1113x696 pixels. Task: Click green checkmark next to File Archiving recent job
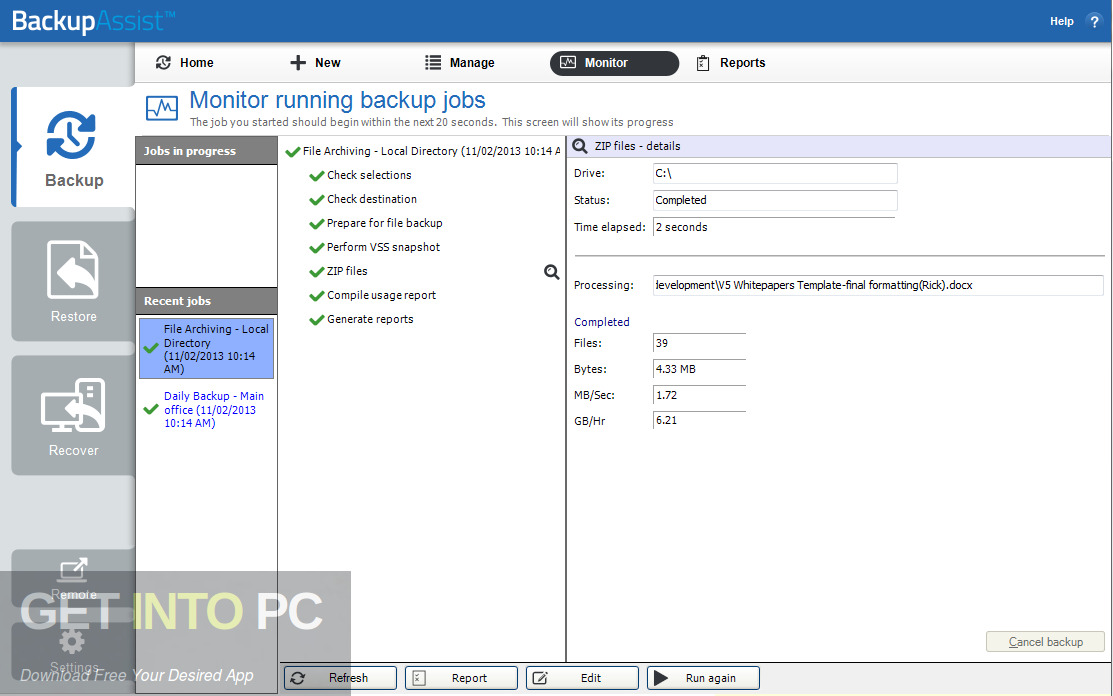click(x=150, y=348)
